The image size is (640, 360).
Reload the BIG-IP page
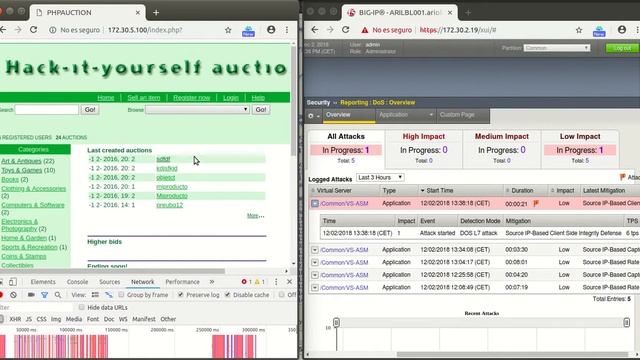click(346, 30)
